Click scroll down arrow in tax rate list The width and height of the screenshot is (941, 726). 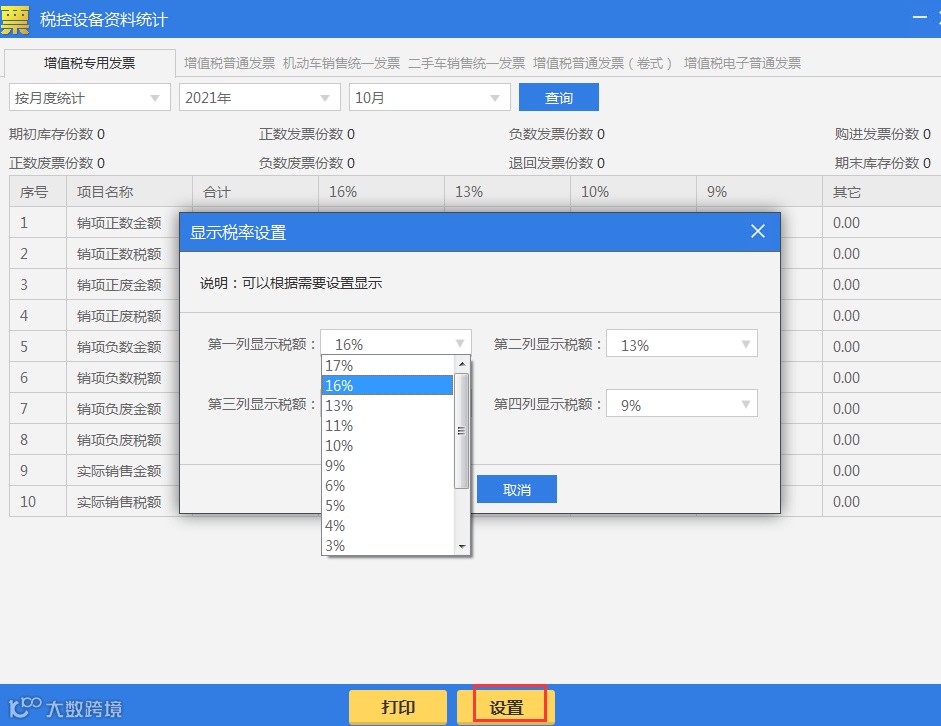point(461,546)
